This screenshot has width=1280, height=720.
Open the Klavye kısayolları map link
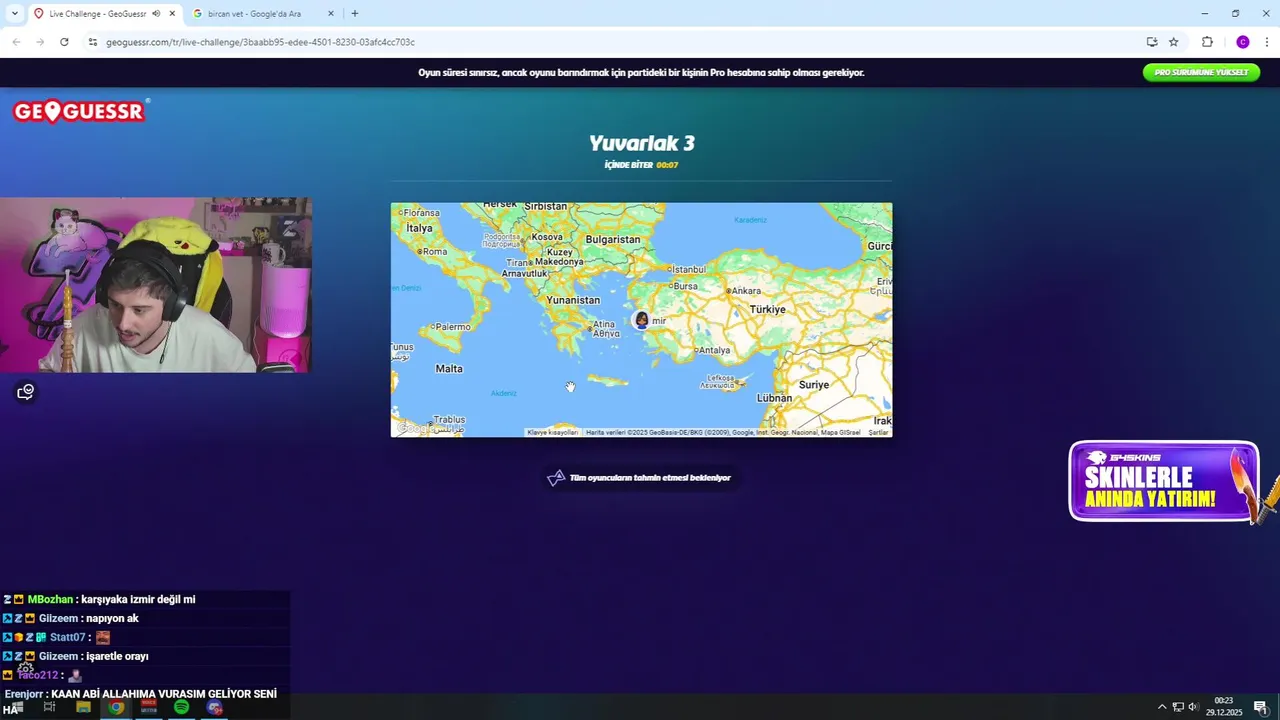tap(553, 432)
